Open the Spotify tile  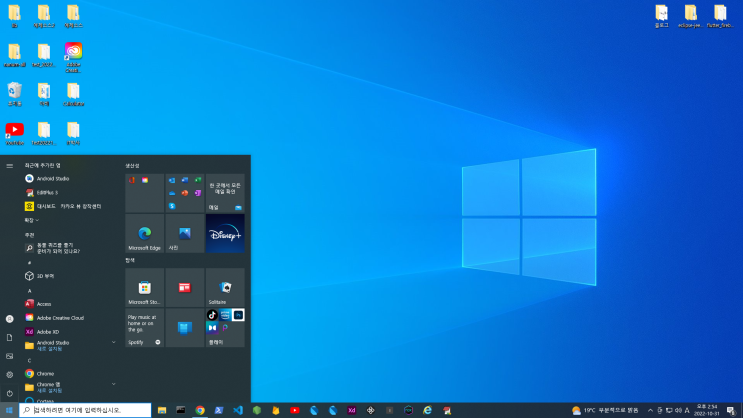pos(145,328)
